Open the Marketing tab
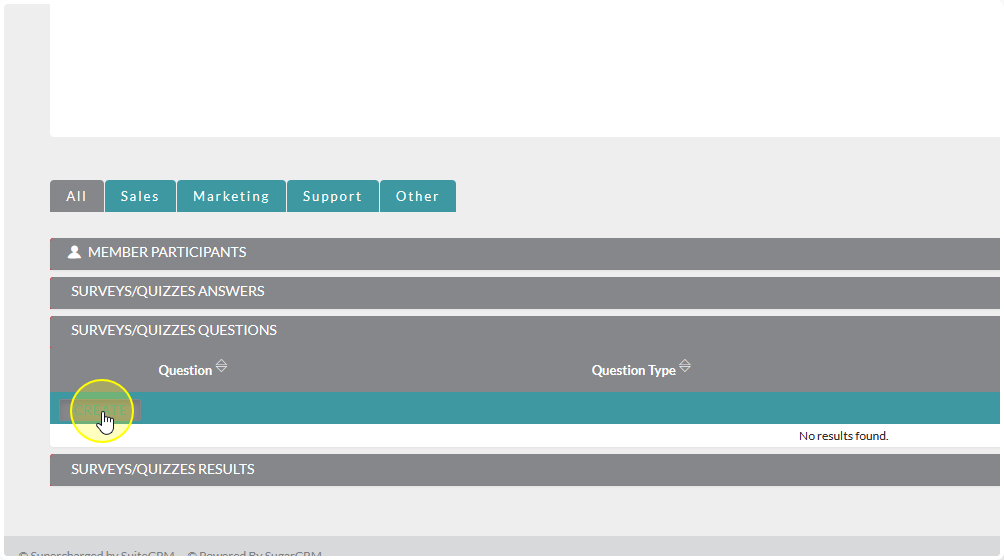This screenshot has height=560, width=1004. click(231, 196)
